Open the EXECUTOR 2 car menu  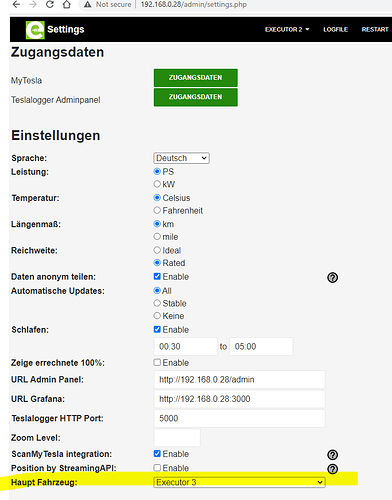point(287,29)
